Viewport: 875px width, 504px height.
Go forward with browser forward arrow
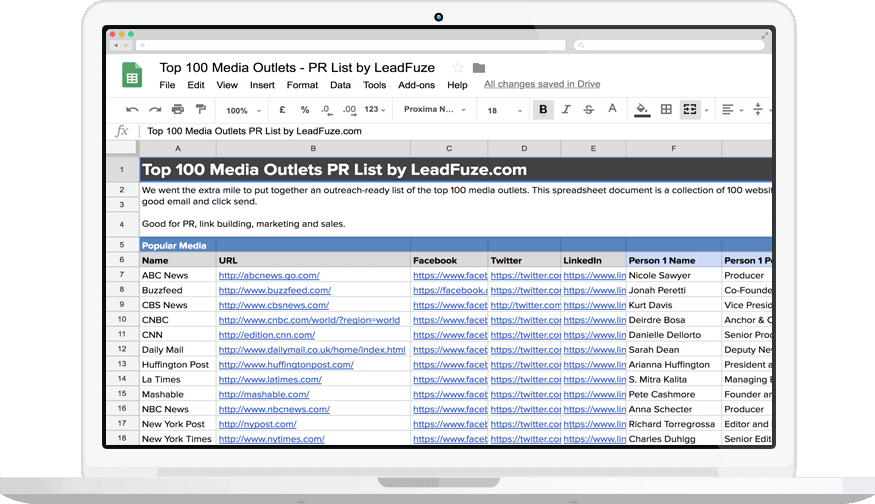[x=126, y=45]
